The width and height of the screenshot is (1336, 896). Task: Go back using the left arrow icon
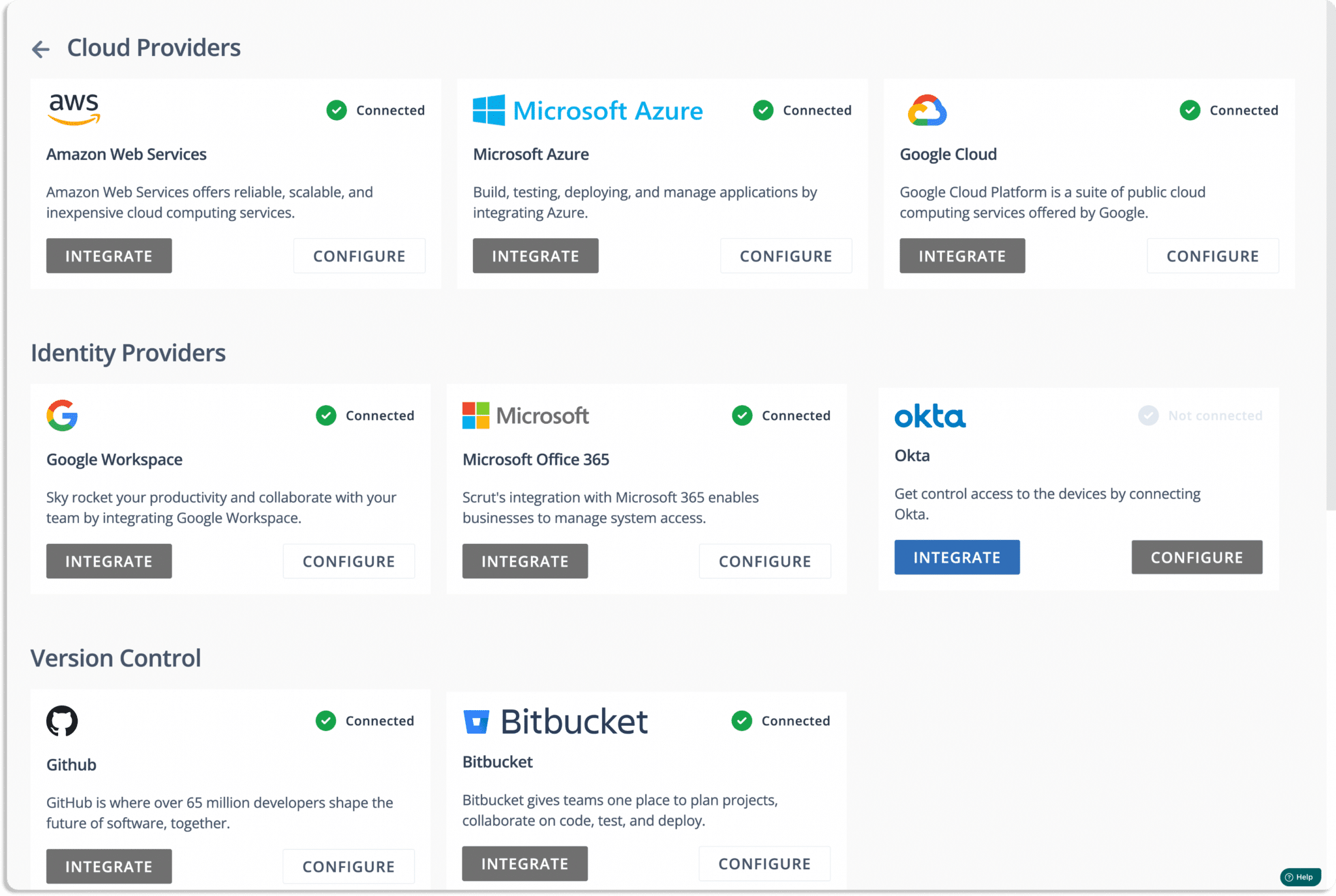click(41, 49)
